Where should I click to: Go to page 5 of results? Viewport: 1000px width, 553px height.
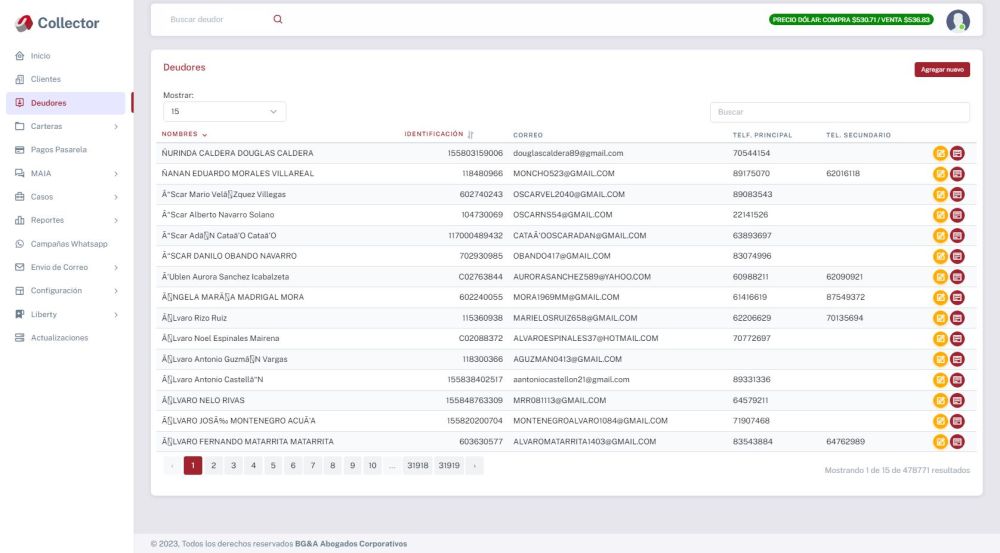pos(273,465)
